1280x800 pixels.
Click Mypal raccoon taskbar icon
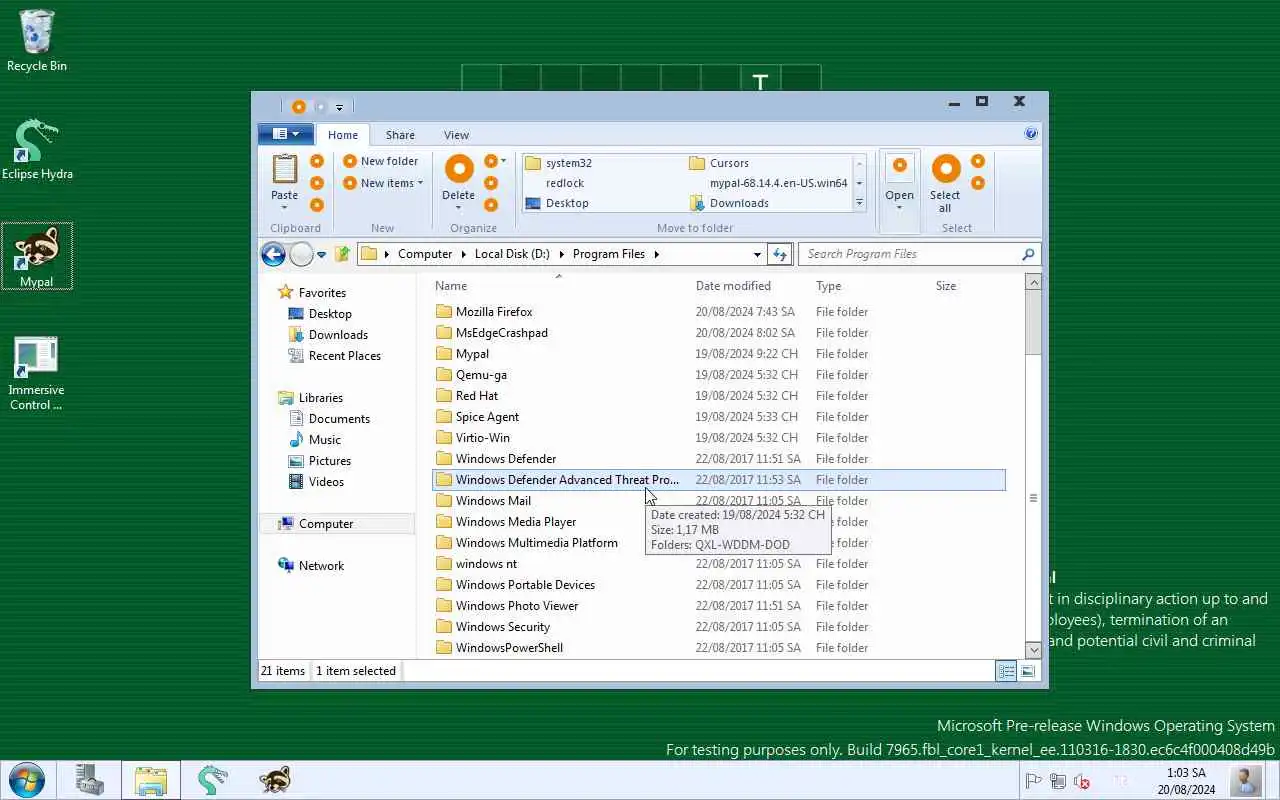275,779
